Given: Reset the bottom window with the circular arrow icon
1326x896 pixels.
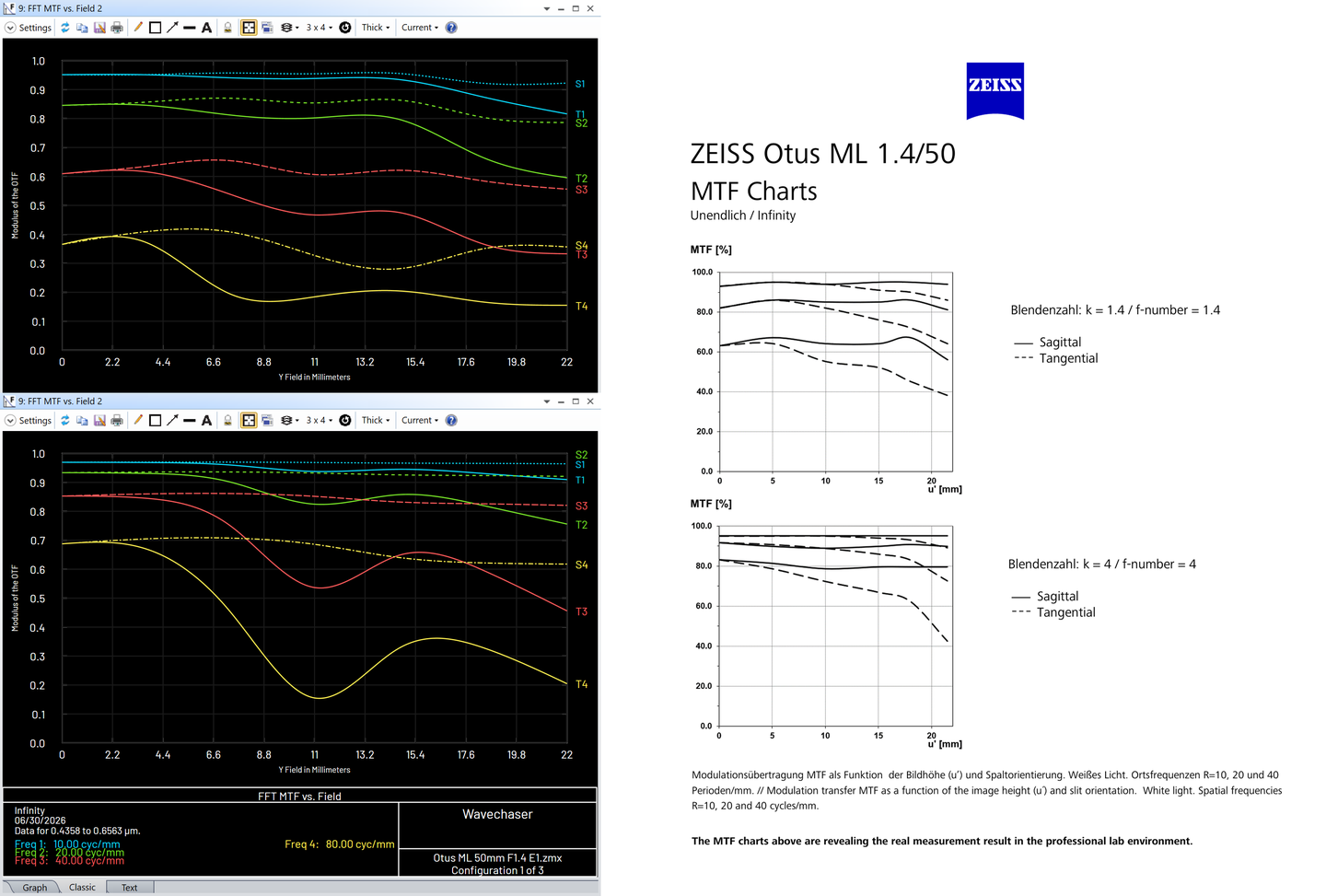Looking at the screenshot, I should click(345, 421).
